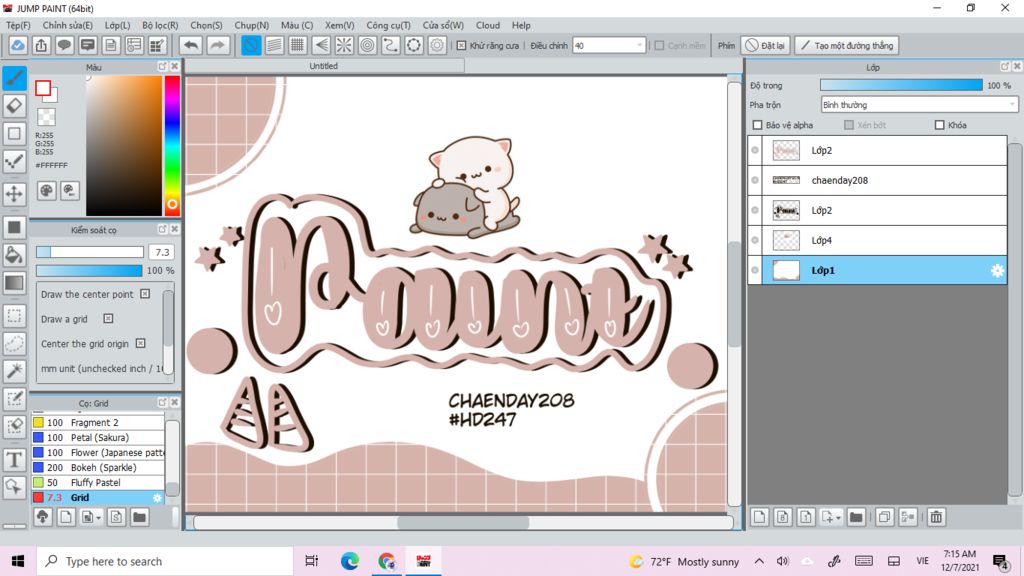Open the Tệp(F) menu
1024x576 pixels.
(18, 25)
